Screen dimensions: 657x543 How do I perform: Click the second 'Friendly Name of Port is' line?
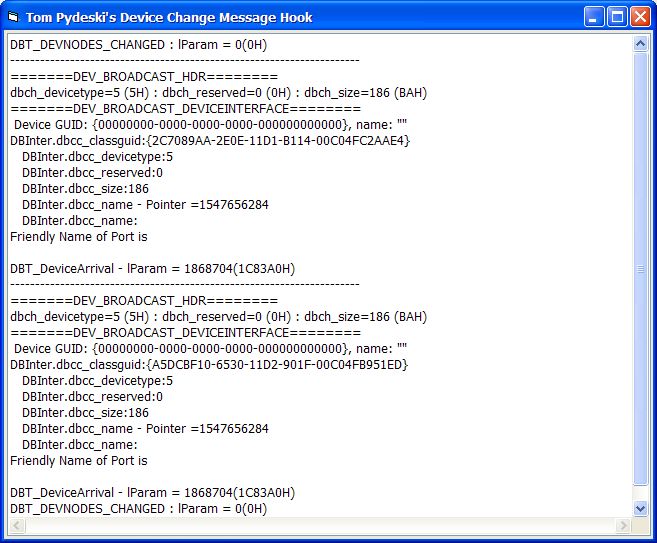tap(78, 461)
